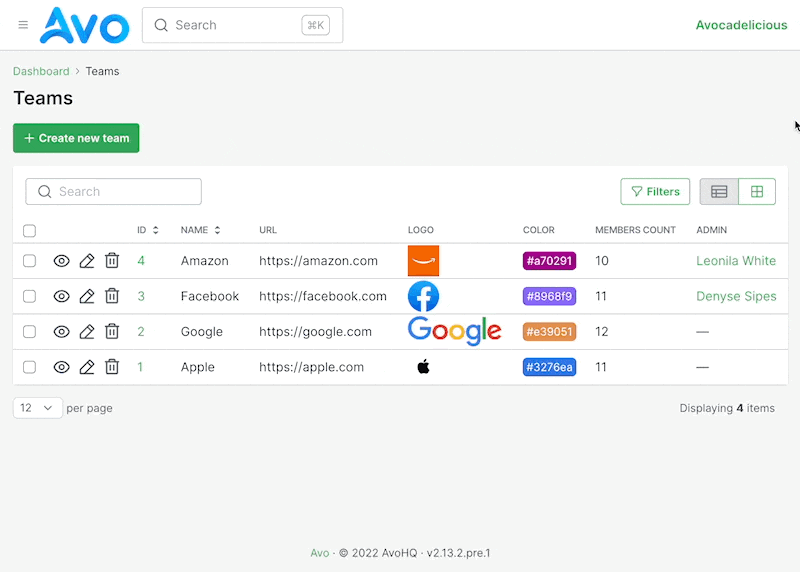Click the Apple name cell
The width and height of the screenshot is (800, 572).
[197, 367]
